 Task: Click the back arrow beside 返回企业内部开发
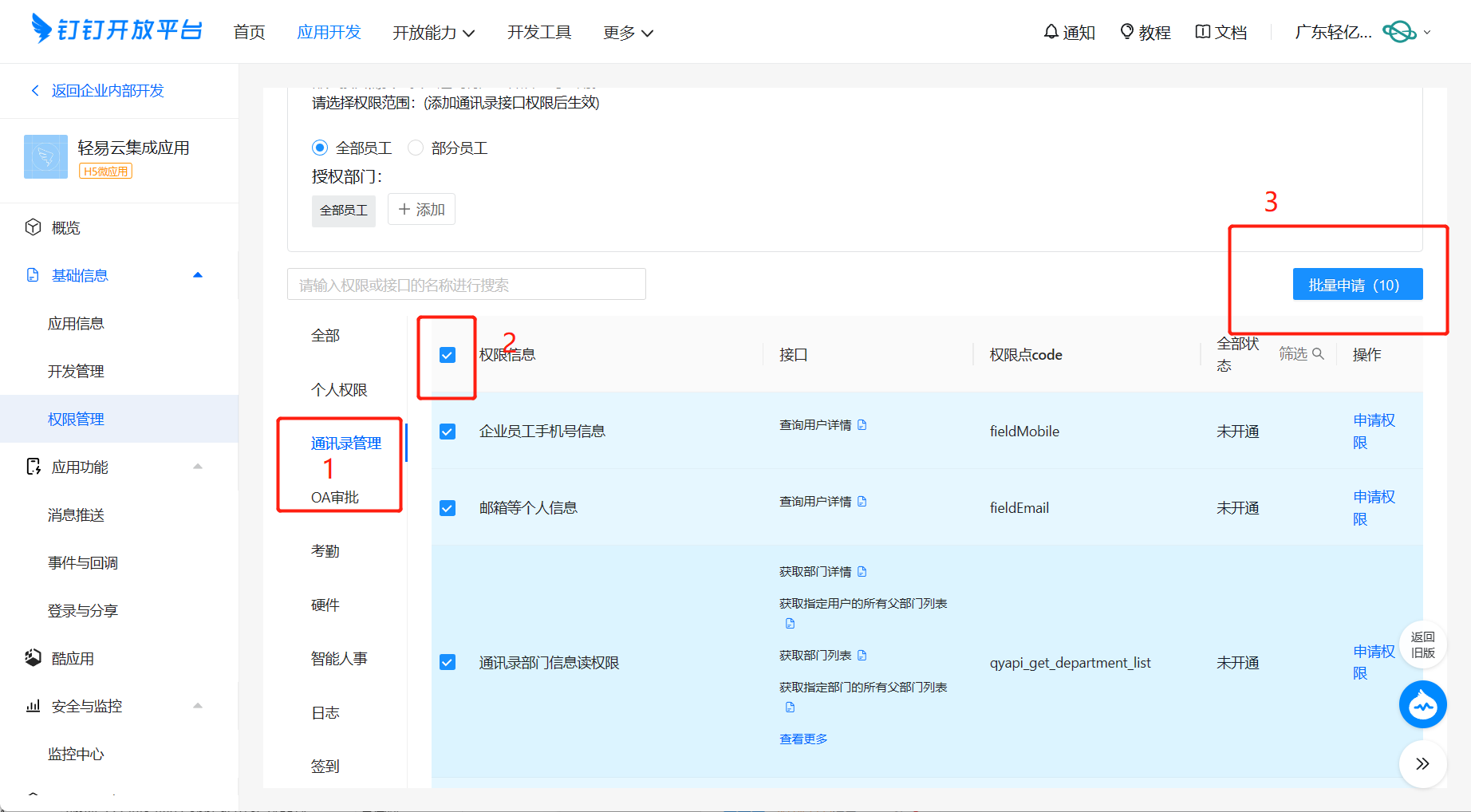[x=34, y=91]
